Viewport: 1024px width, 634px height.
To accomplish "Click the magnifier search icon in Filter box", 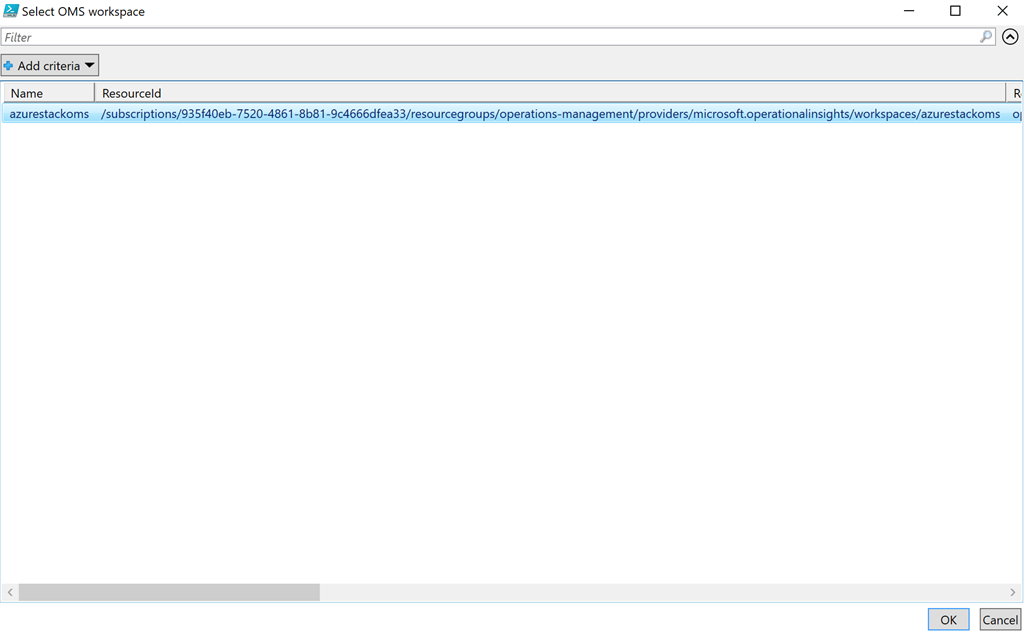I will coord(986,37).
